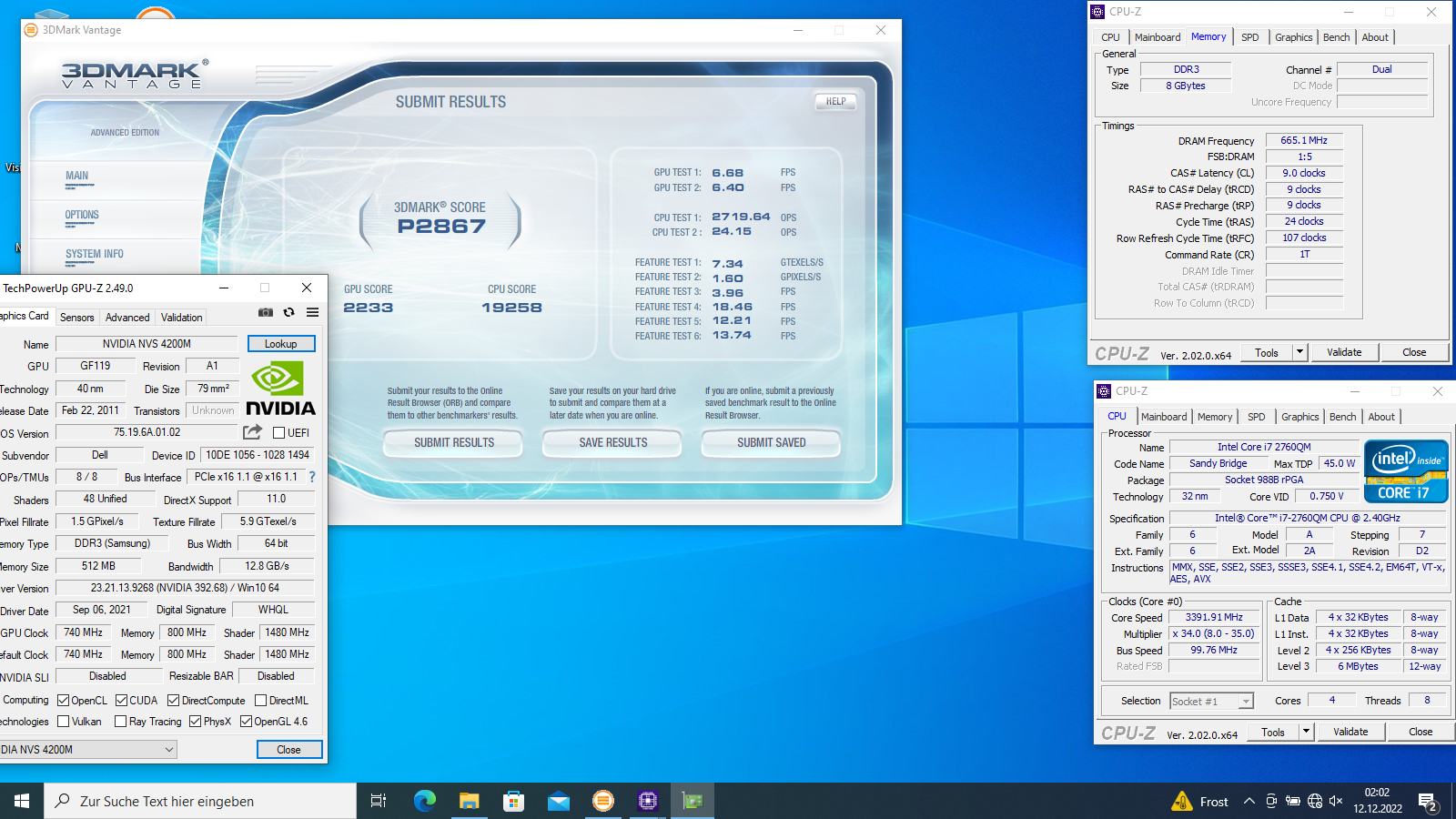
Task: Switch to the Advanced tab in GPU-Z
Action: click(127, 317)
